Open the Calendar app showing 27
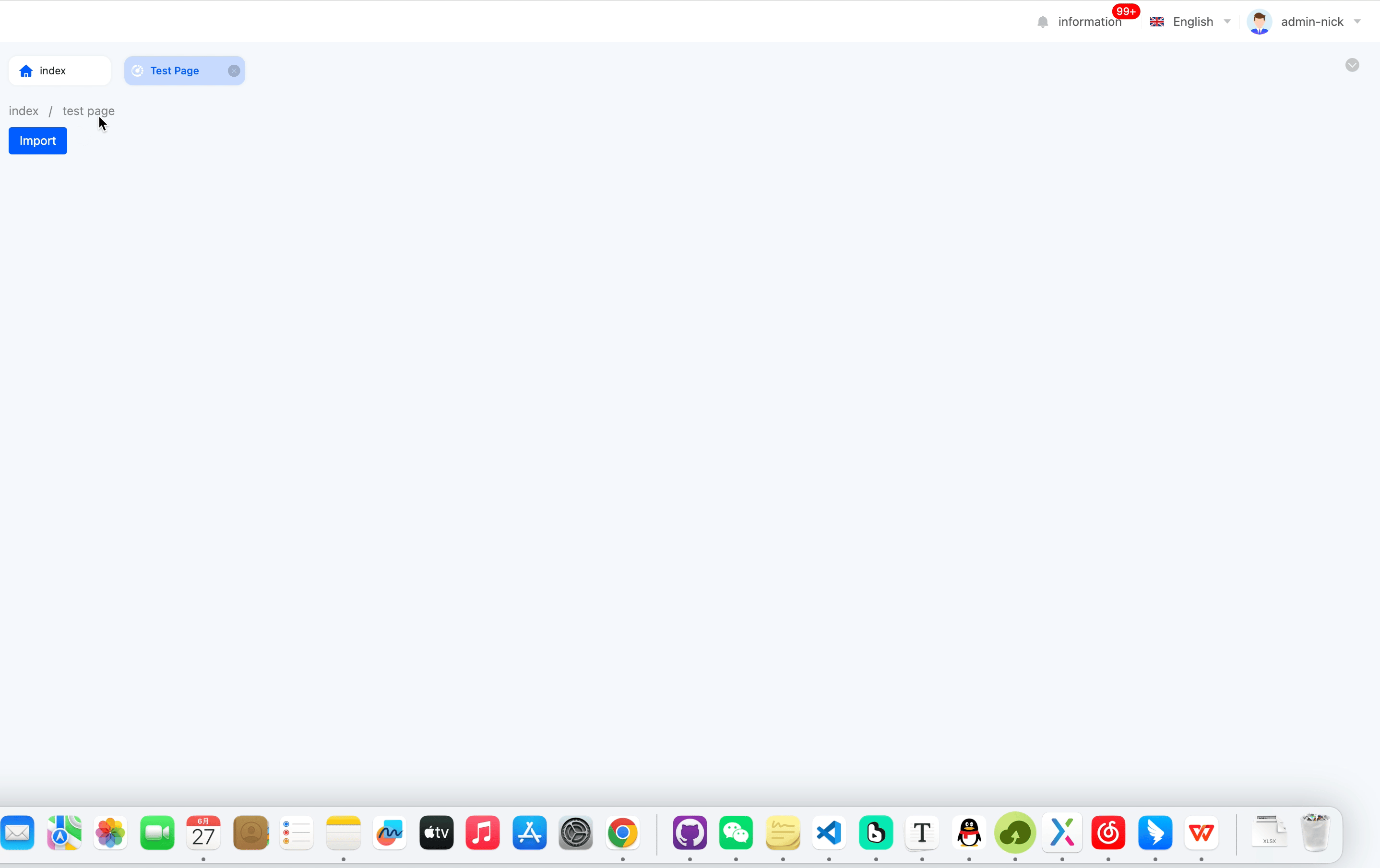 coord(203,833)
